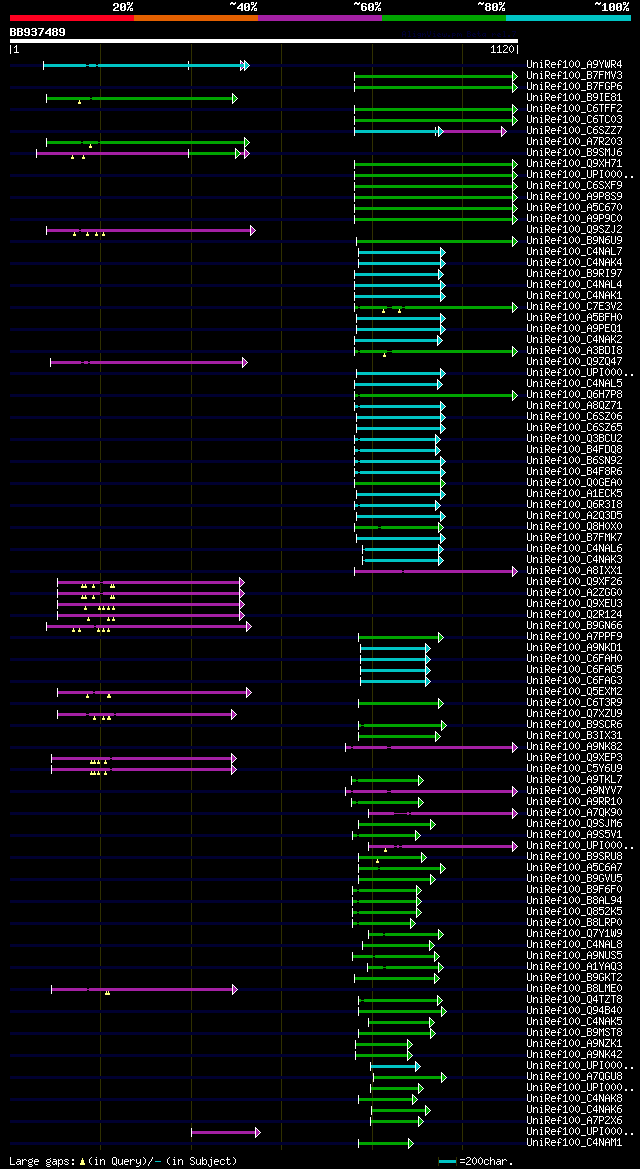
Task: Select label UniRef100_A9NYV7
Action: tap(574, 791)
